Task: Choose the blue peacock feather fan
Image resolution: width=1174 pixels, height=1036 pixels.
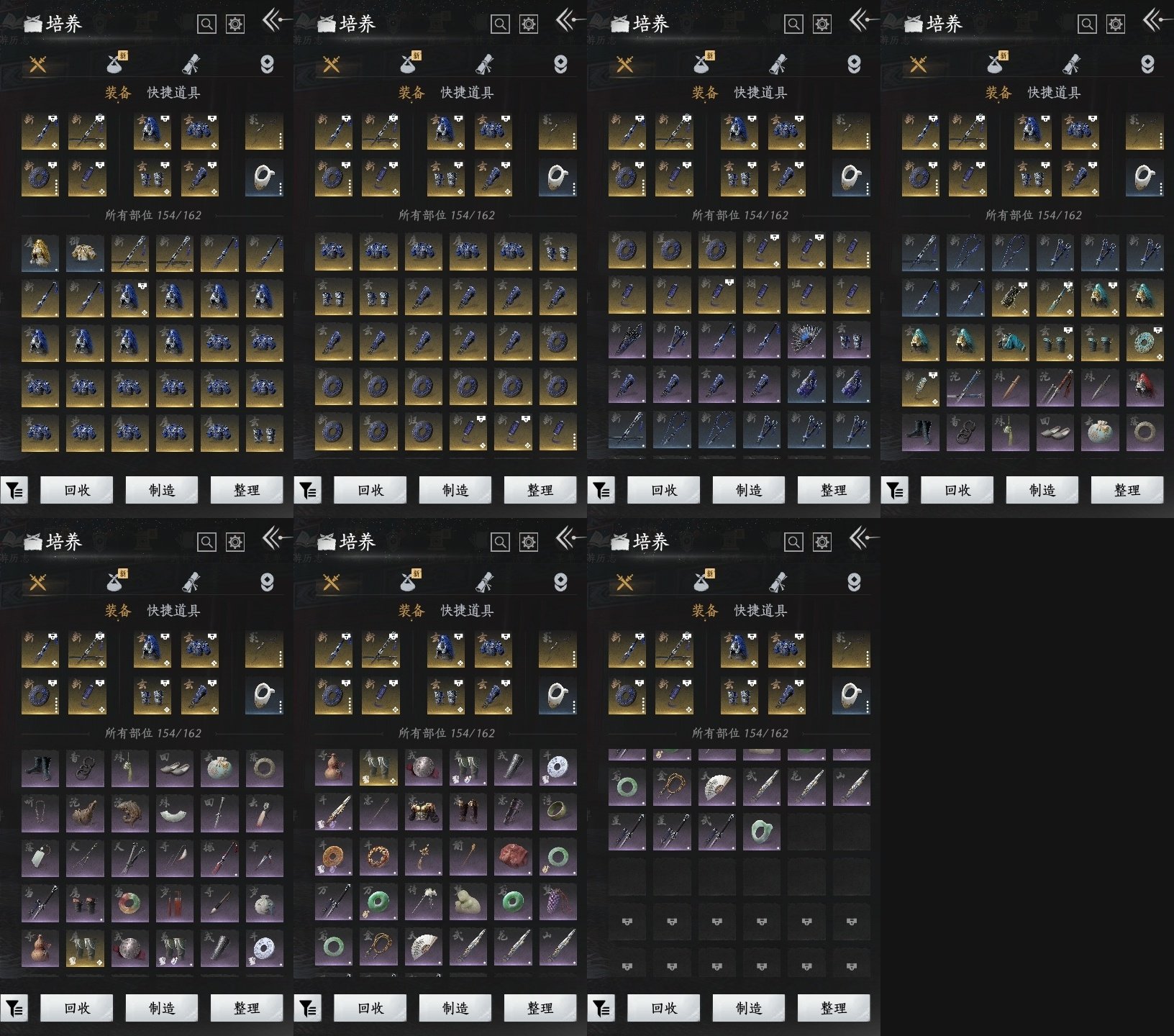Action: point(806,340)
